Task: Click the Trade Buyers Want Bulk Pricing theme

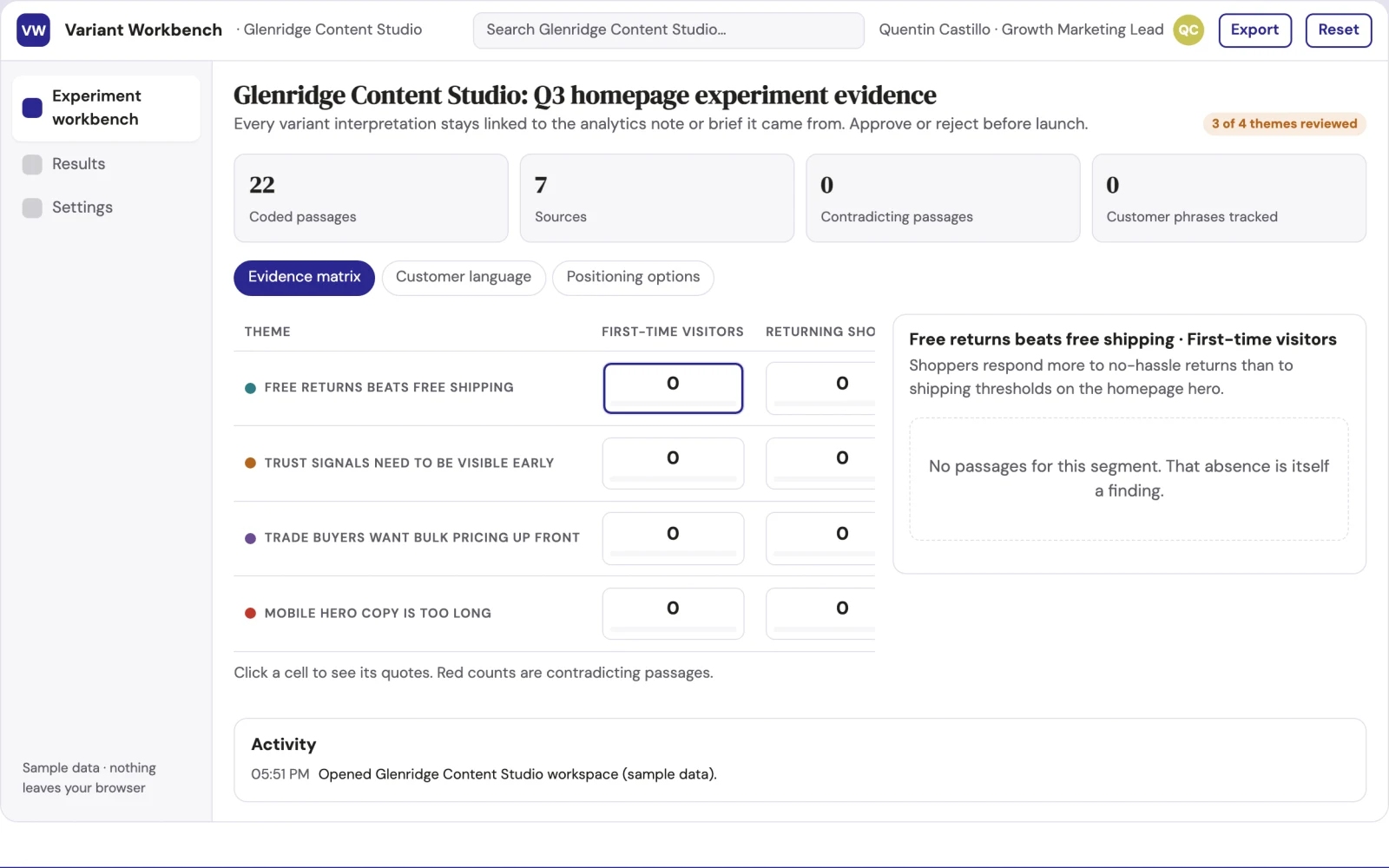Action: click(422, 538)
